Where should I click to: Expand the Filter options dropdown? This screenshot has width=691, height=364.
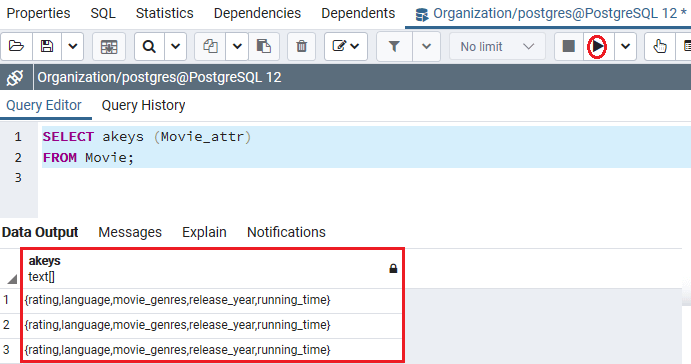(x=426, y=46)
